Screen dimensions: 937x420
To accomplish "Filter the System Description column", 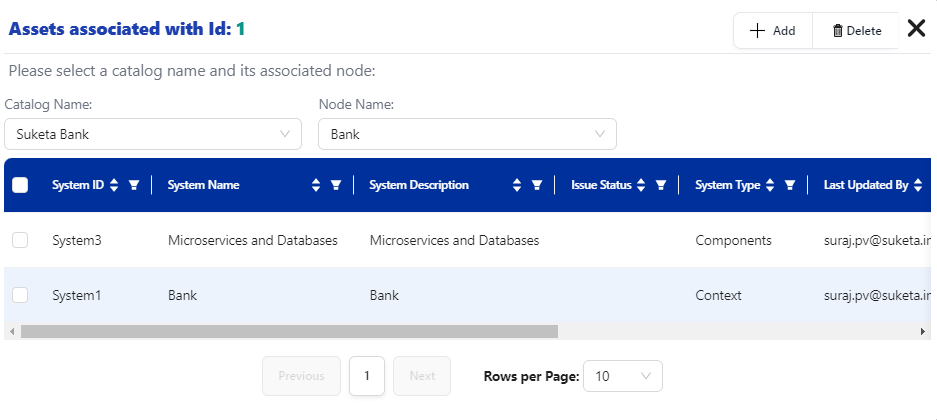I will pyautogui.click(x=537, y=185).
